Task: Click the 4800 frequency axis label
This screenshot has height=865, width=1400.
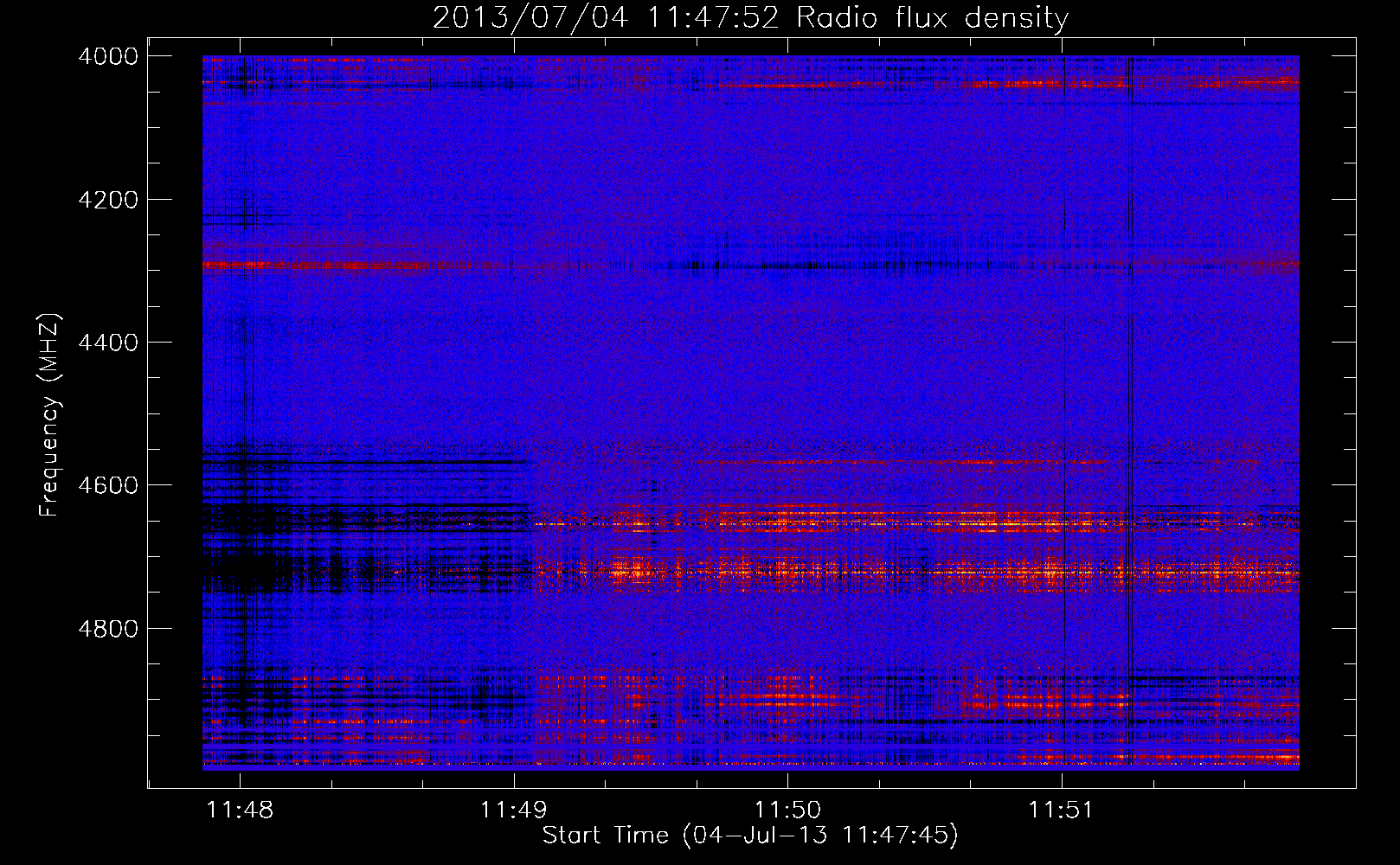Action: [108, 628]
